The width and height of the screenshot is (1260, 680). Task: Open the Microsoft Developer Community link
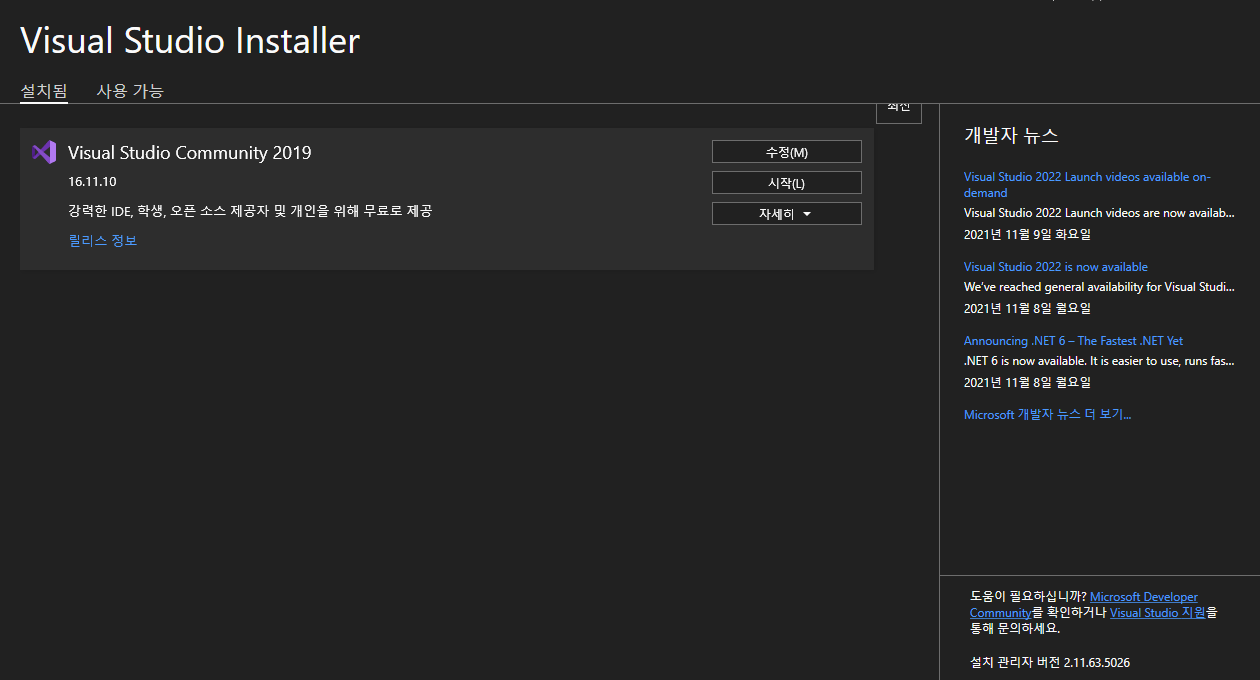1083,605
